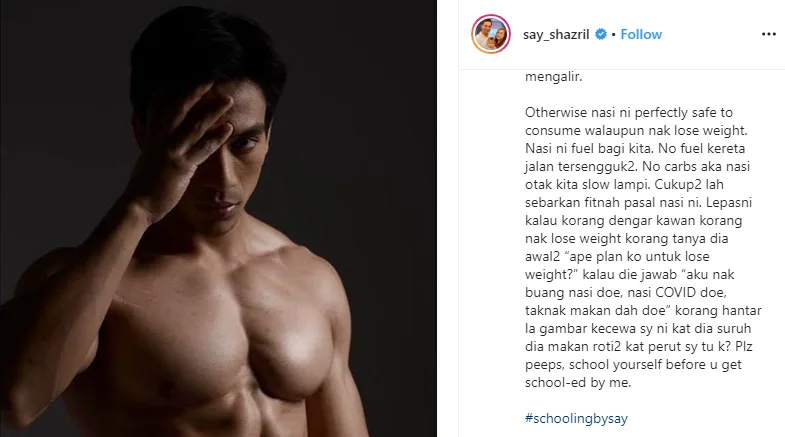Click the shirtless man post photo
This screenshot has width=785, height=437.
(218, 218)
